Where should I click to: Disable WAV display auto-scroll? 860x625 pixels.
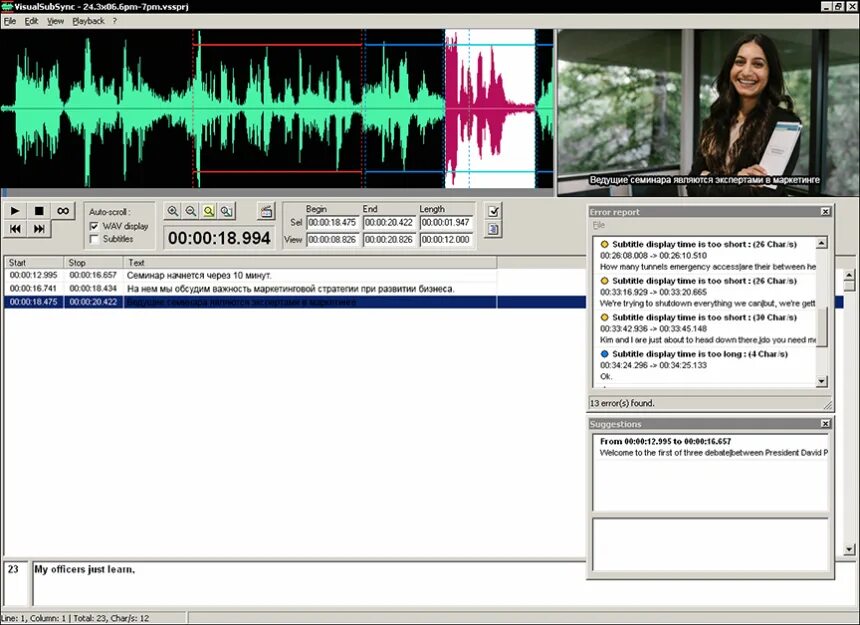(x=94, y=226)
